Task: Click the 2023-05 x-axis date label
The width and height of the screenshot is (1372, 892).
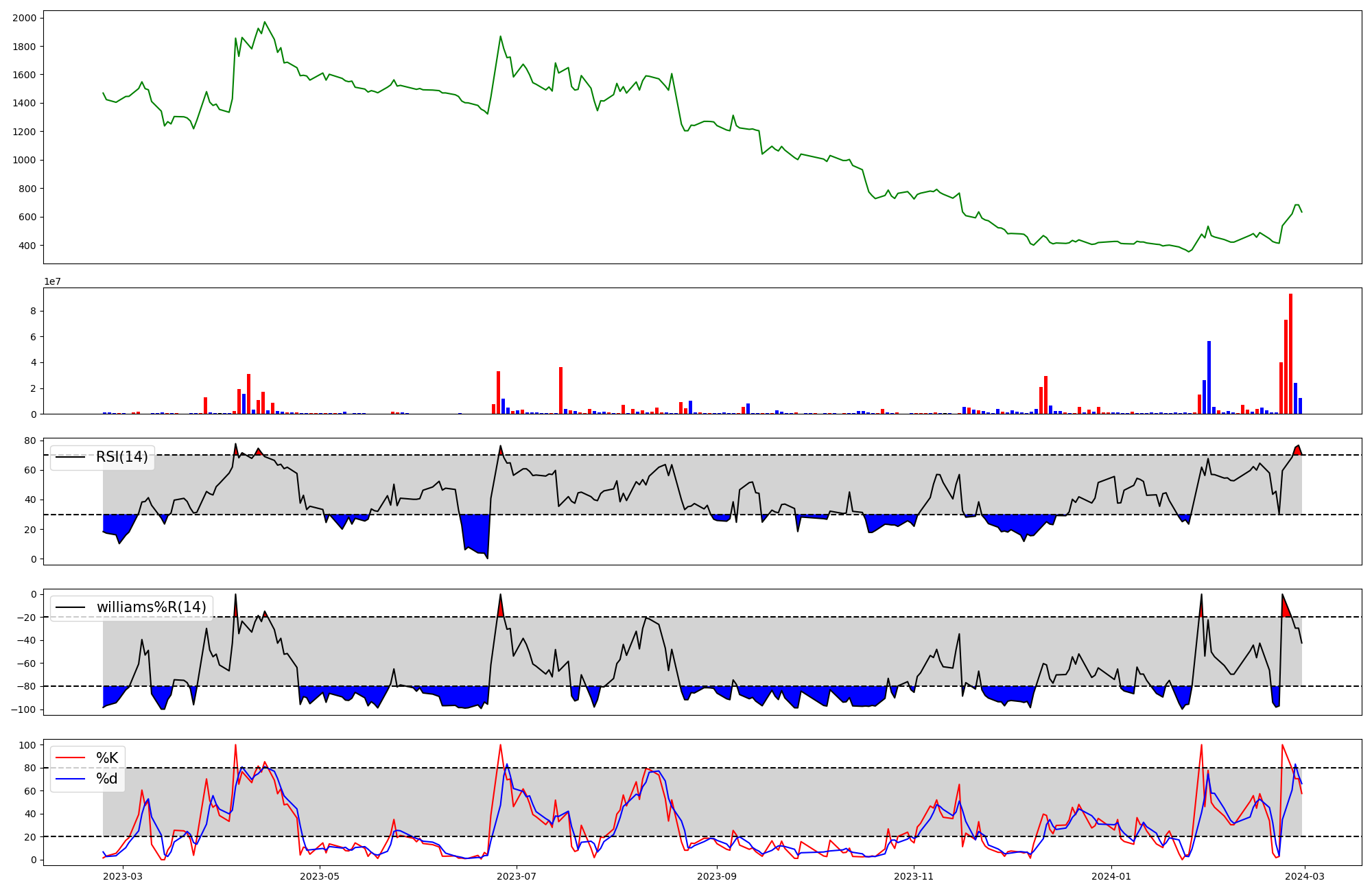Action: coord(319,876)
